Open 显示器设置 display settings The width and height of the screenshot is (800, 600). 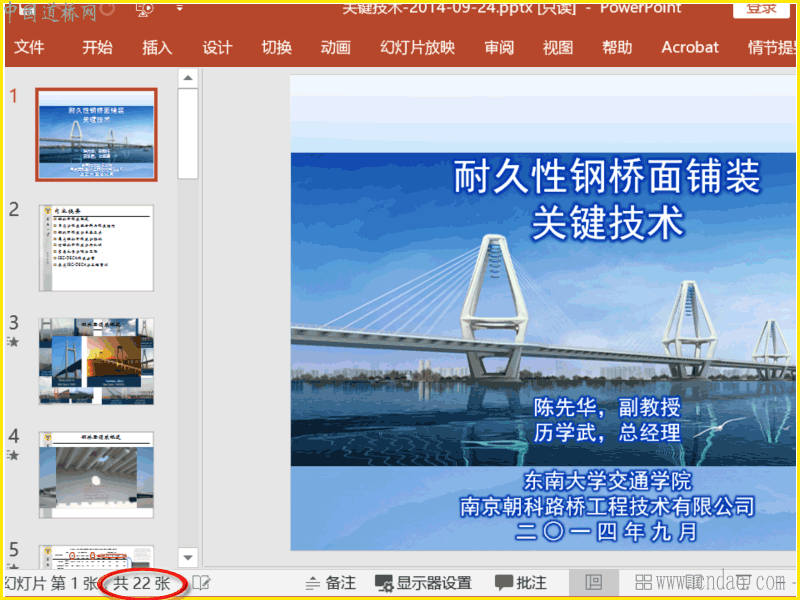(x=423, y=583)
